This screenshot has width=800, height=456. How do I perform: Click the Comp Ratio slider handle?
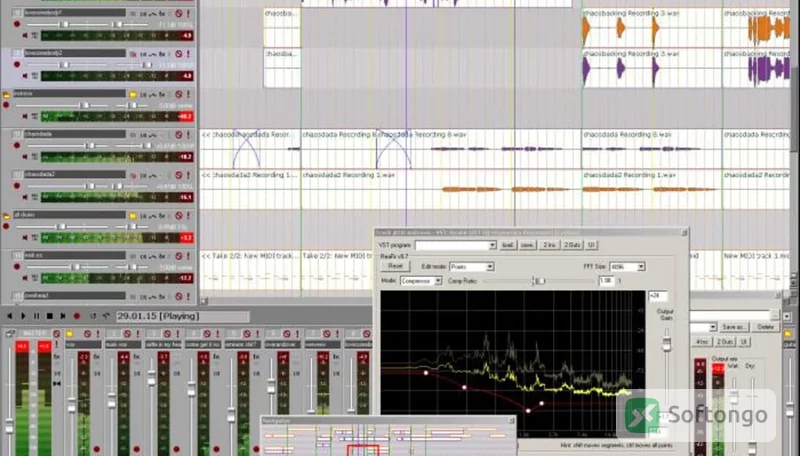[x=540, y=281]
